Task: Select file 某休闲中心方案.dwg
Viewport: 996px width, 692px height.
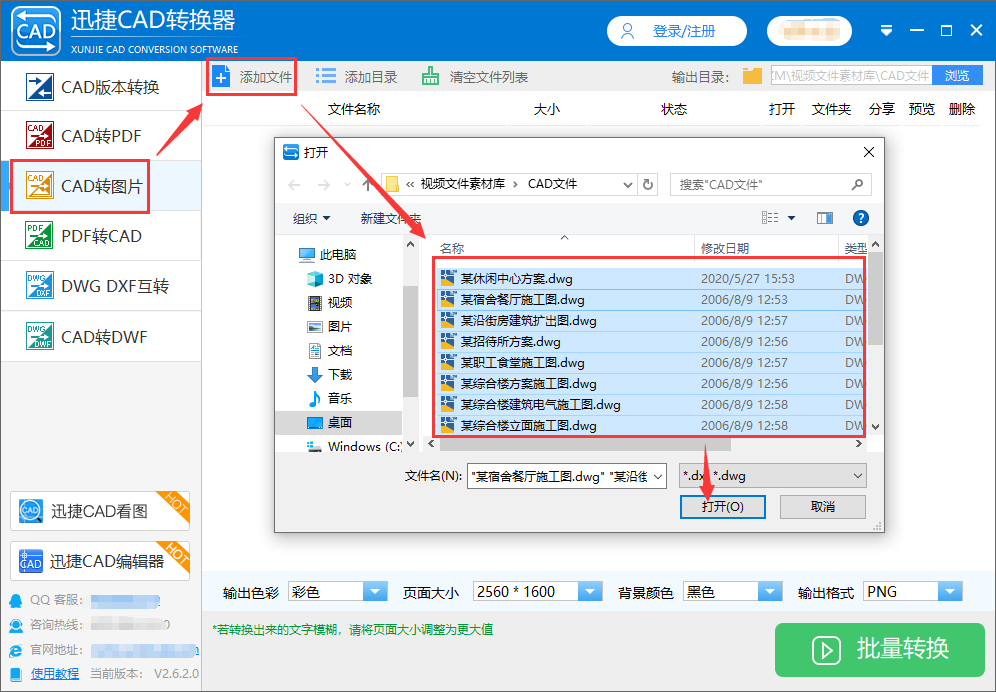Action: click(650, 278)
